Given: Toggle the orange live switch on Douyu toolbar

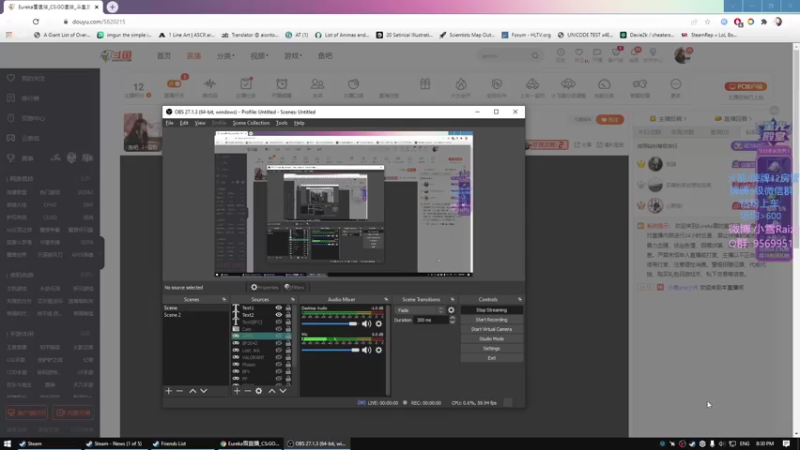Looking at the screenshot, I should 174,84.
